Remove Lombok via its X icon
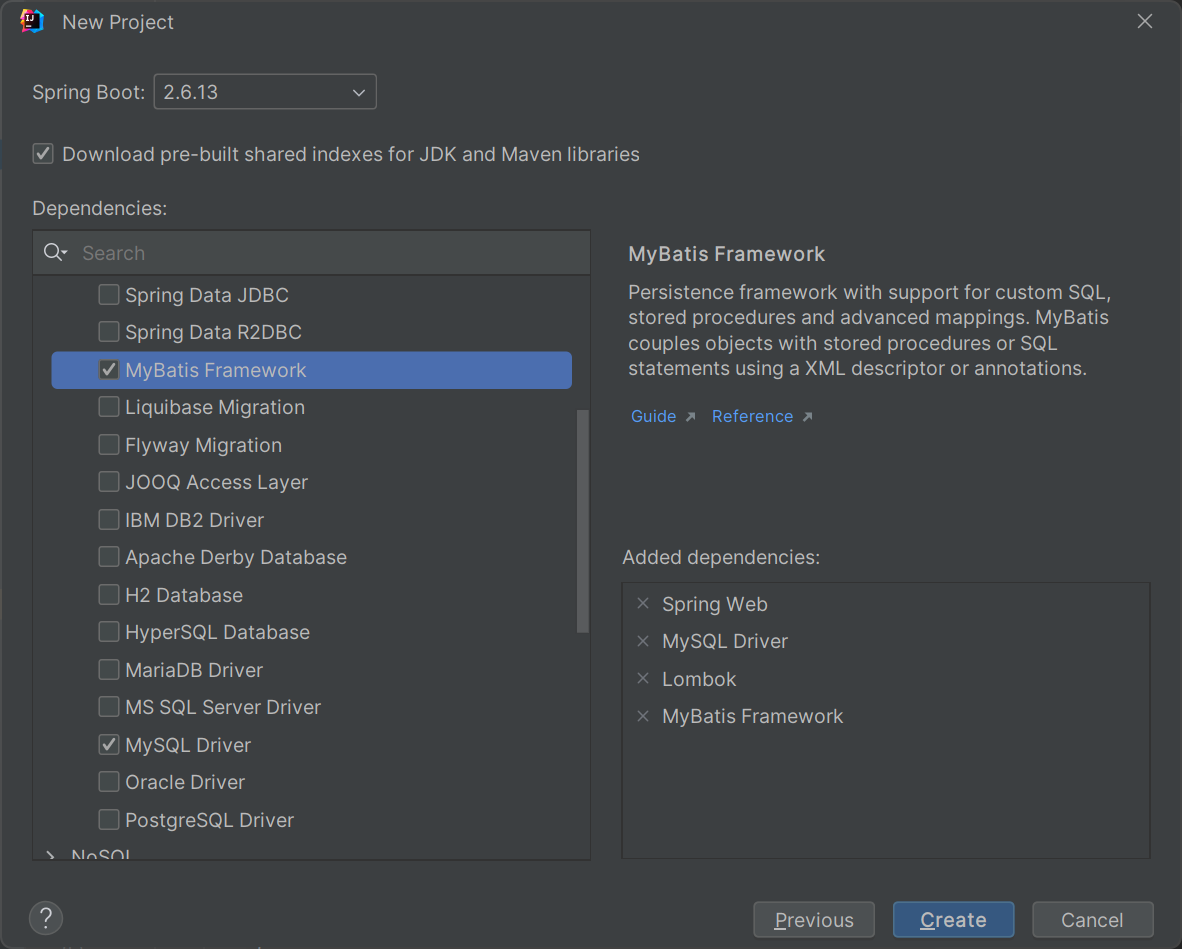This screenshot has height=949, width=1182. click(x=643, y=679)
